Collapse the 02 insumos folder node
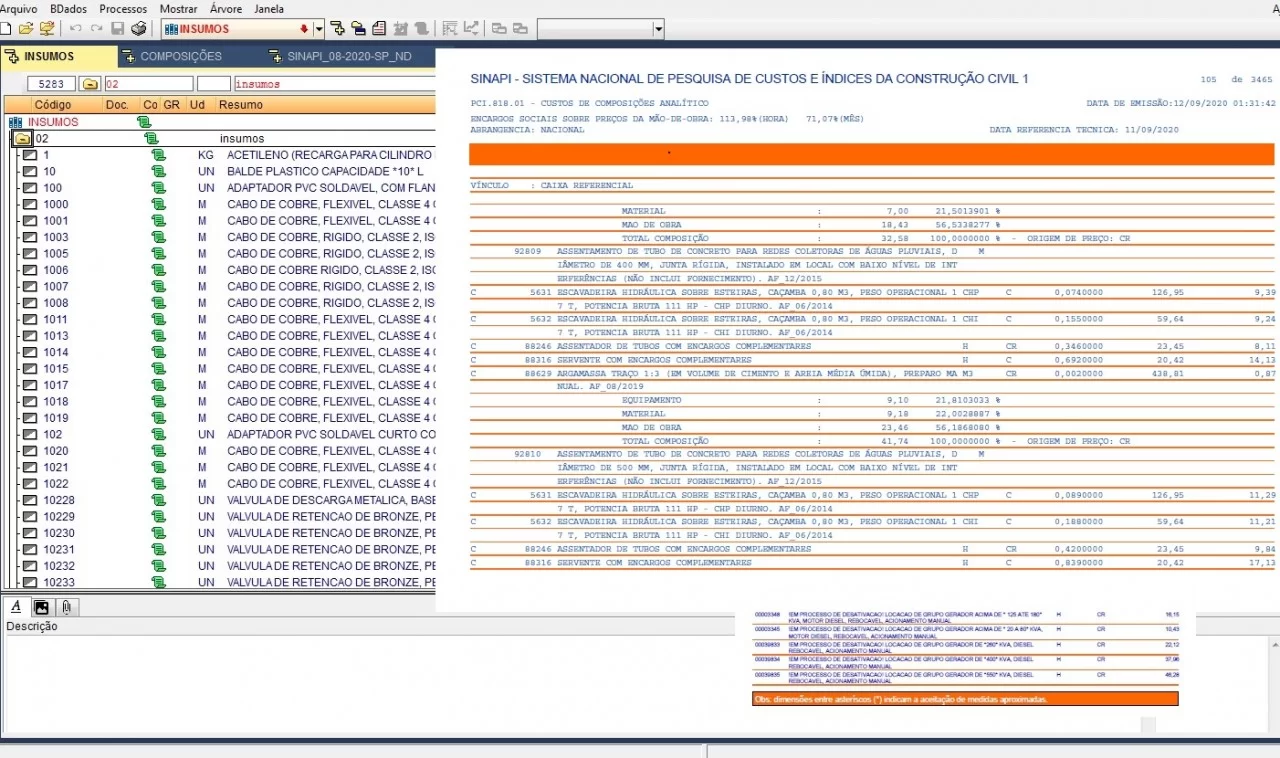The width and height of the screenshot is (1280, 758). 22,139
